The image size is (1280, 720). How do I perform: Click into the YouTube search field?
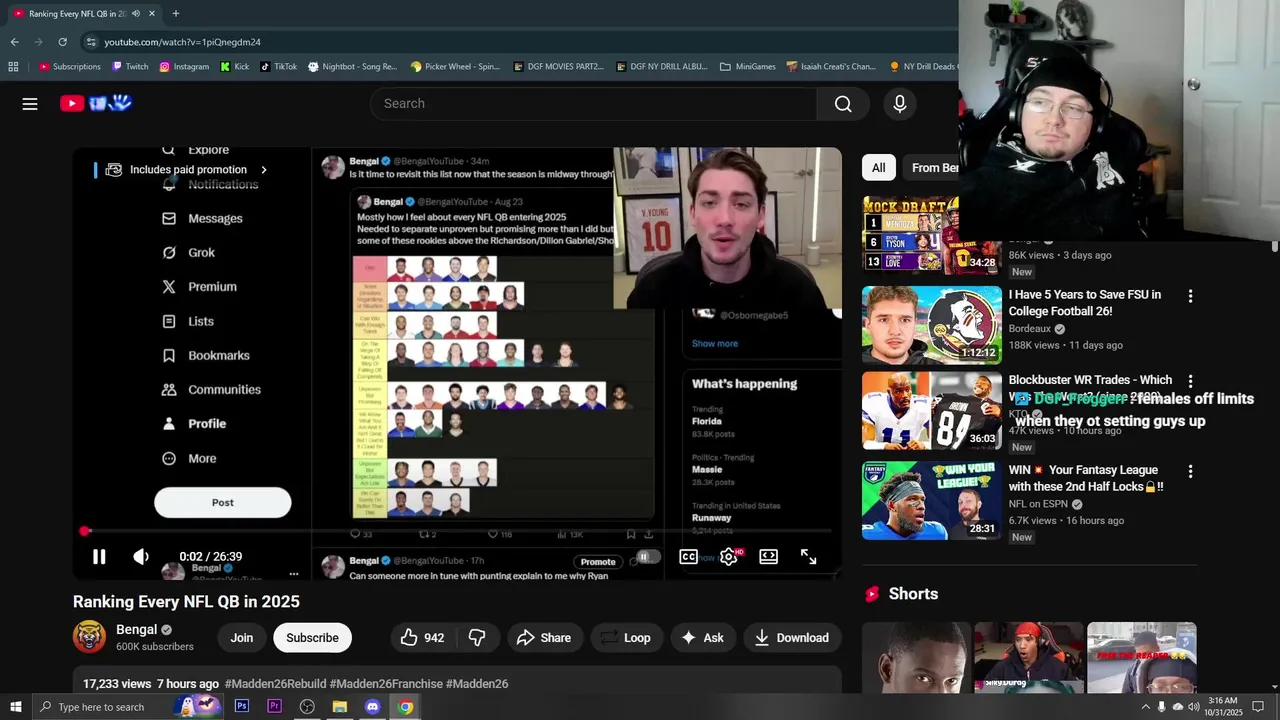coord(594,104)
